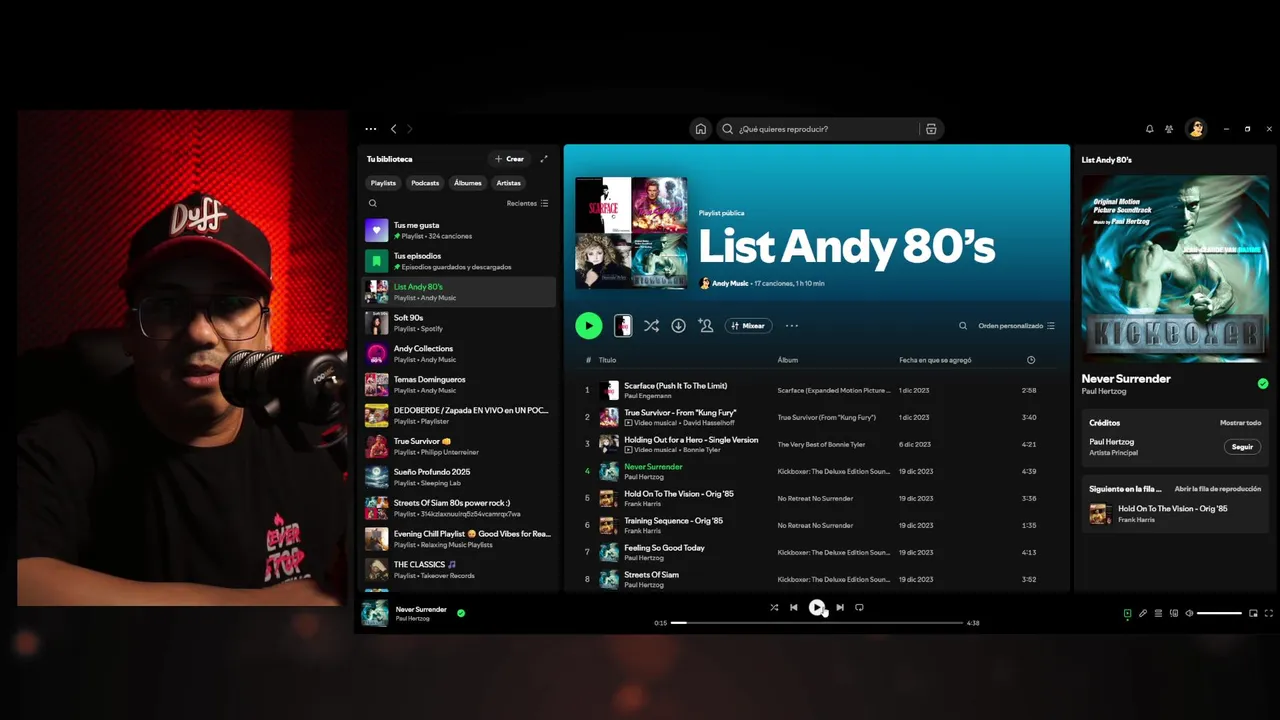Open Connect to a device icon
Screen dimensions: 1280x720
1174,613
